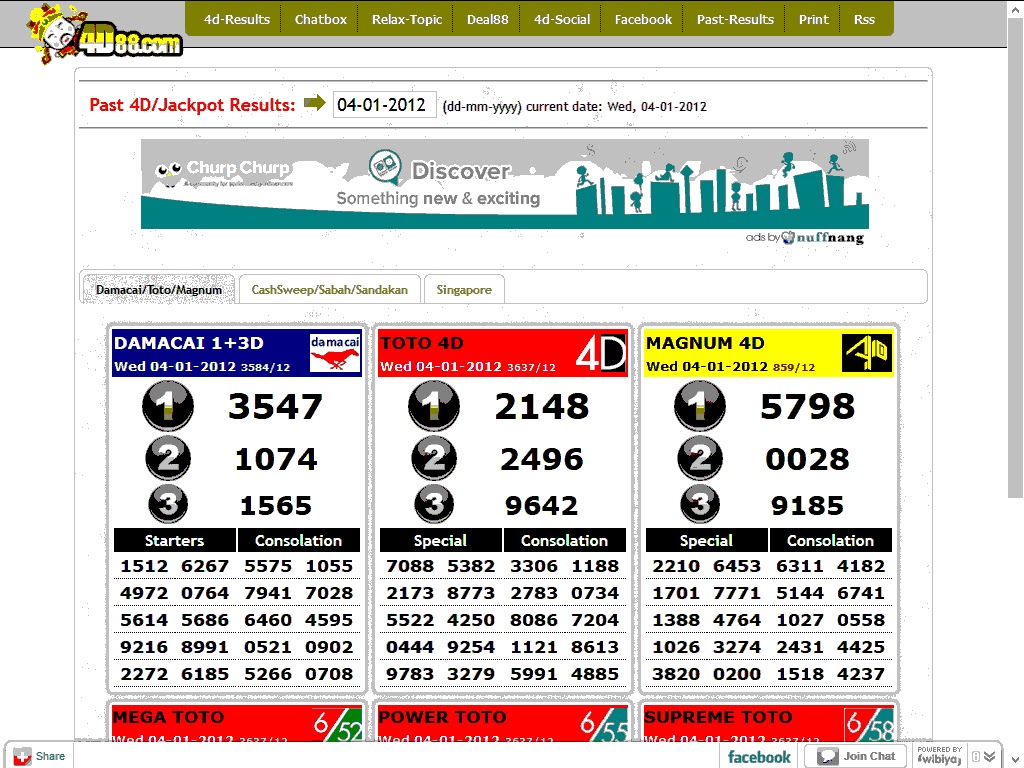Viewport: 1024px width, 768px height.
Task: Click the Print menu item
Action: tap(814, 19)
